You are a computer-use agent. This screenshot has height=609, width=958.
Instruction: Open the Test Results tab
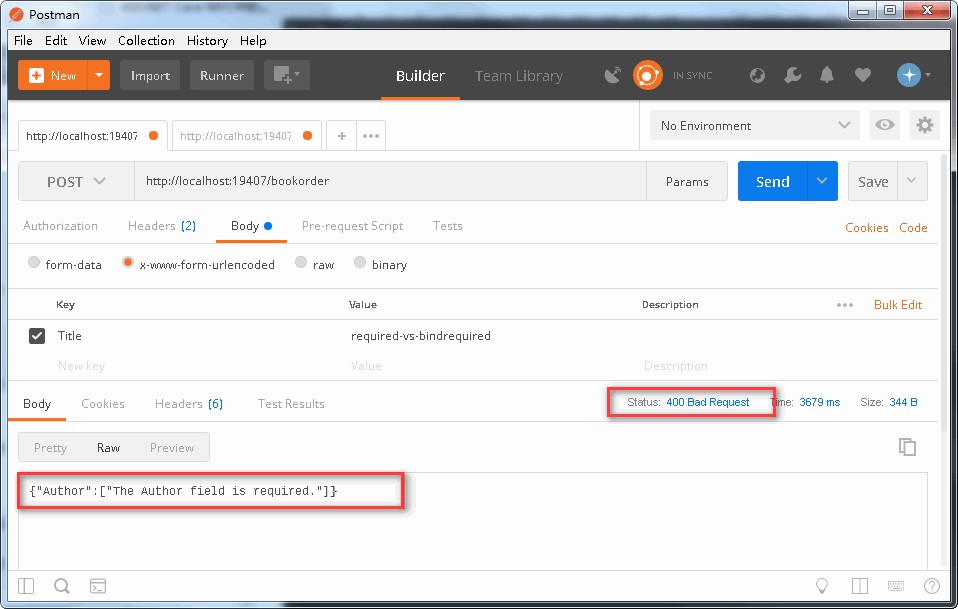[291, 404]
